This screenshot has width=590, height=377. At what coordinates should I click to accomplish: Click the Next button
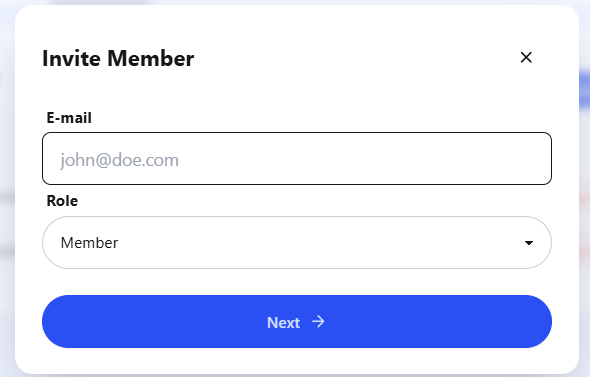[x=297, y=321]
